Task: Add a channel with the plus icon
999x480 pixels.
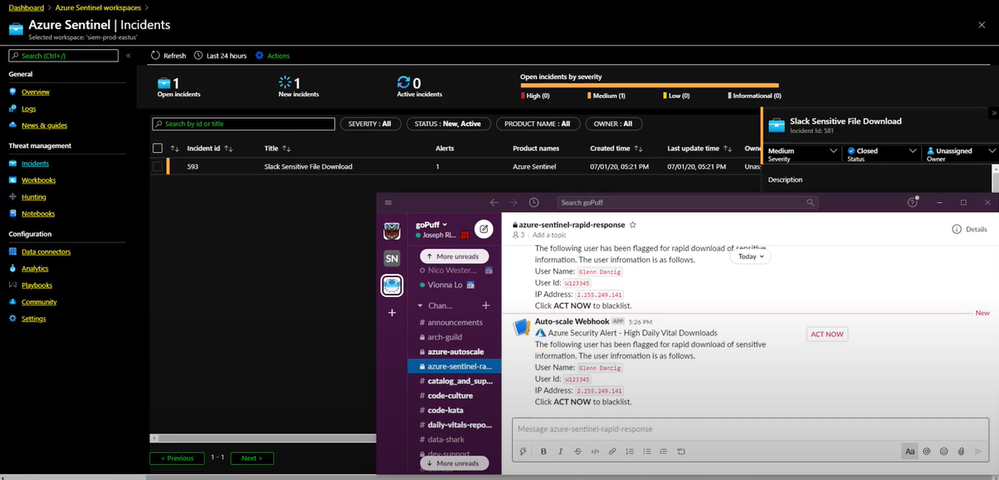Action: pos(485,305)
